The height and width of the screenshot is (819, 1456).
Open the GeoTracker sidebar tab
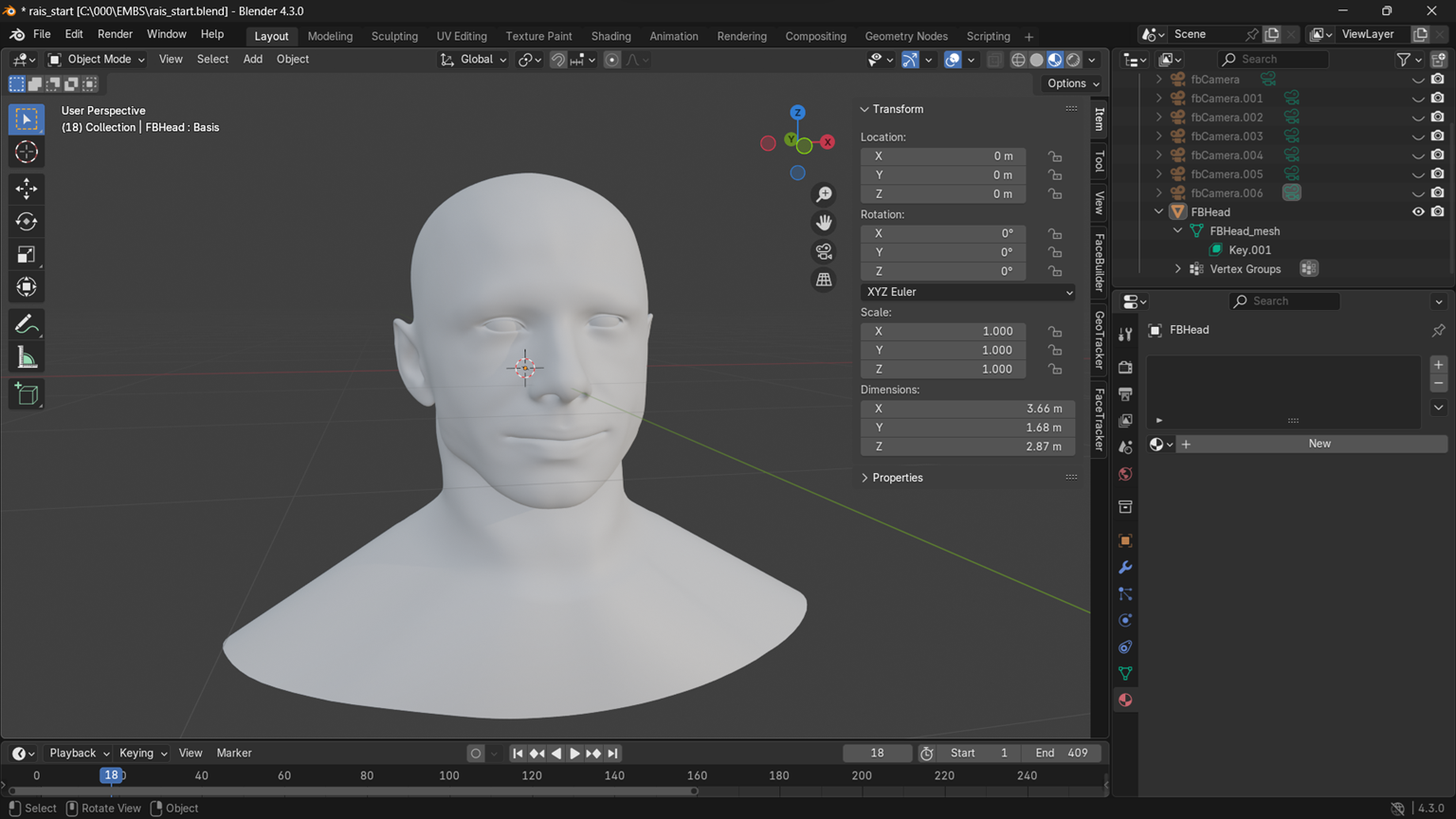(1100, 340)
